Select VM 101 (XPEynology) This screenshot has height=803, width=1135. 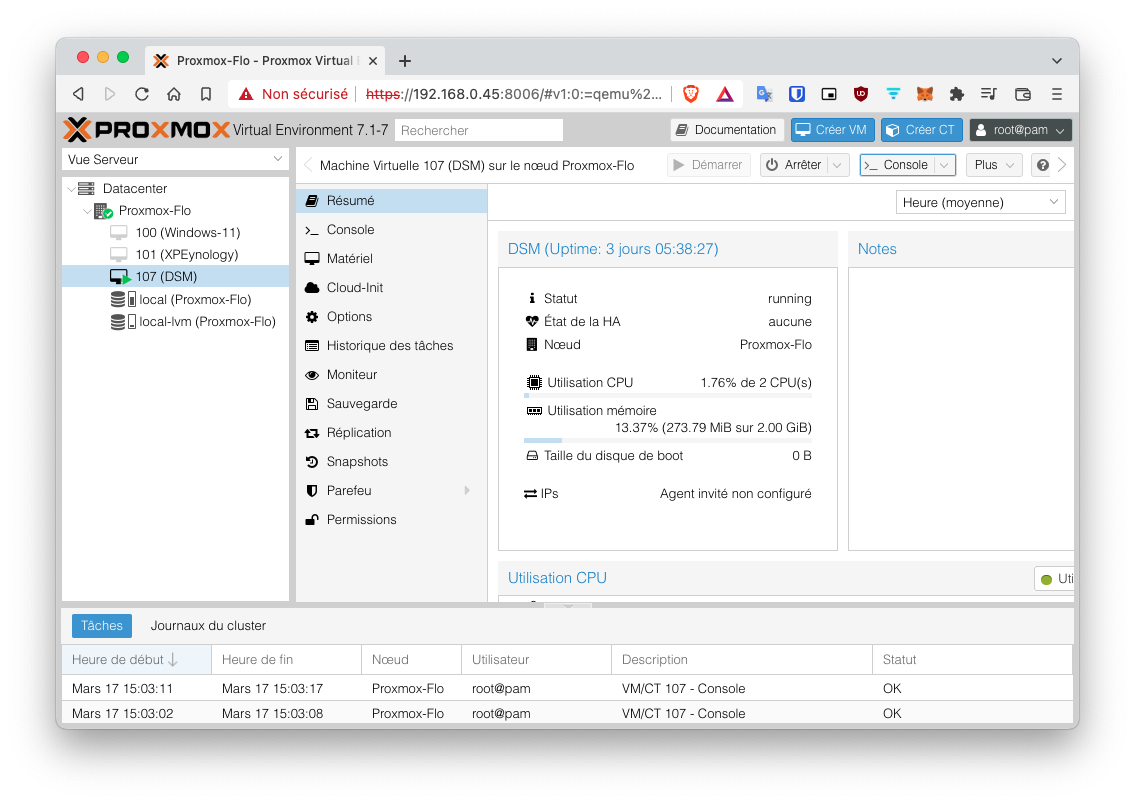(x=187, y=255)
